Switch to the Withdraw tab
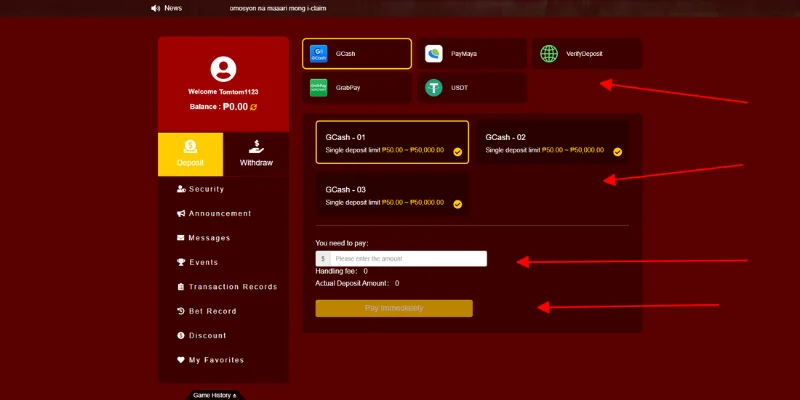 256,154
